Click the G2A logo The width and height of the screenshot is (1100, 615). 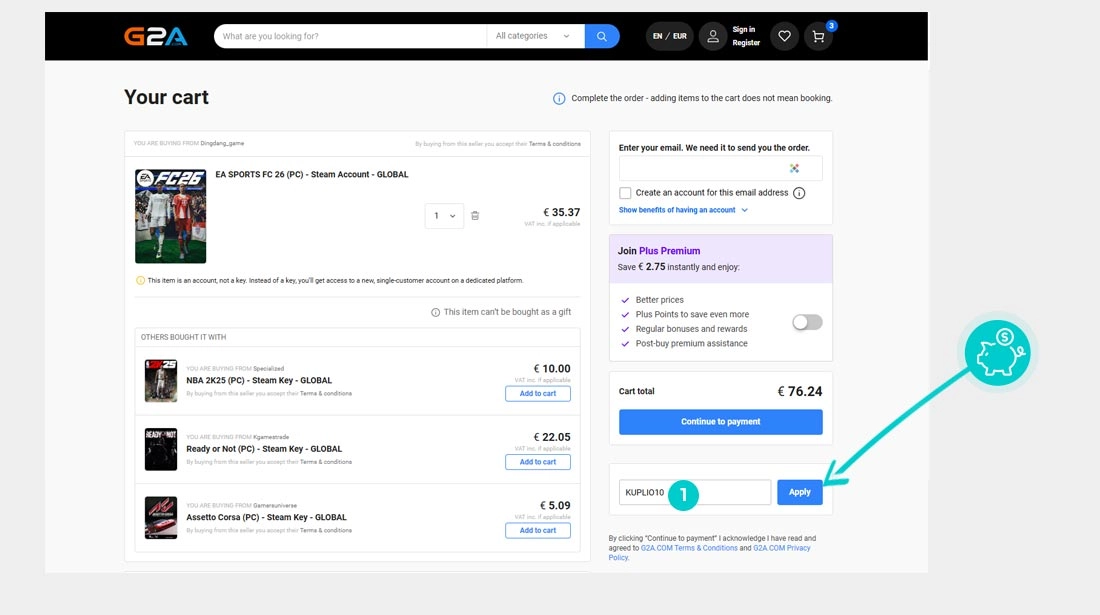156,37
